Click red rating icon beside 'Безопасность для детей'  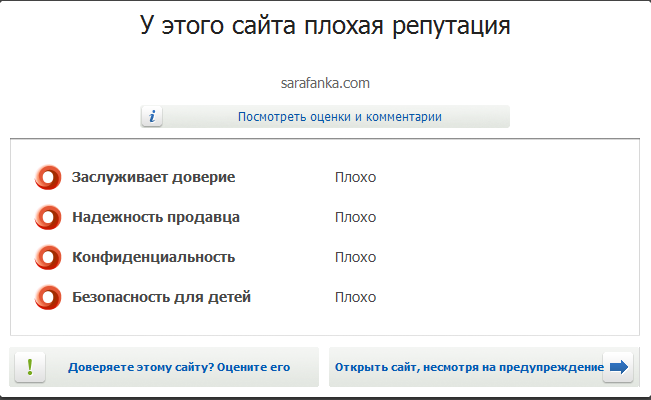48,297
